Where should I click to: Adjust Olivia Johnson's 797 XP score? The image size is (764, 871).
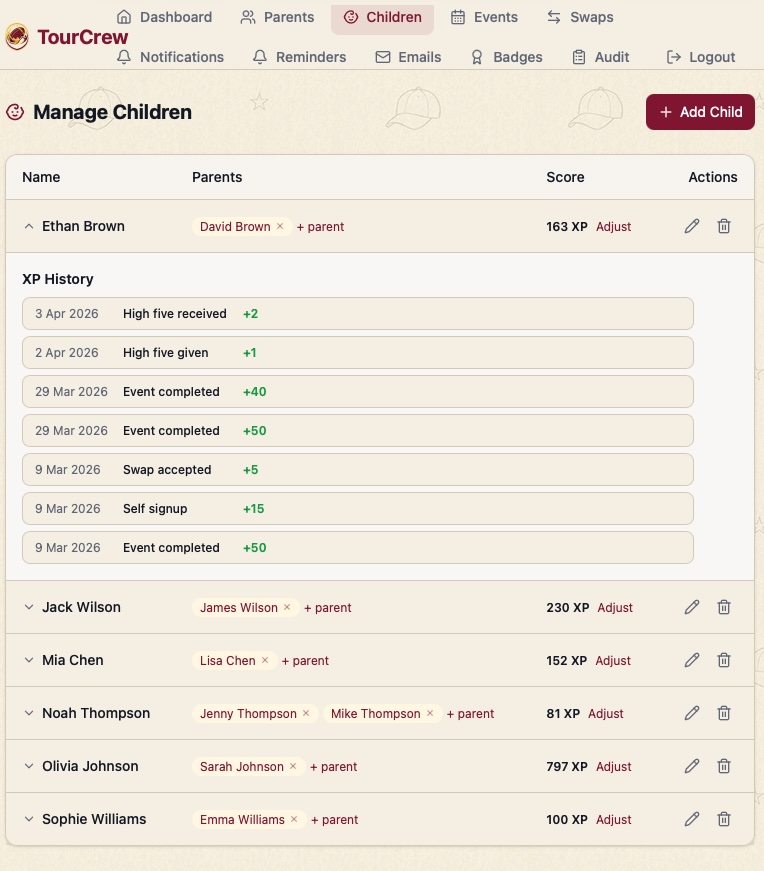coord(613,767)
